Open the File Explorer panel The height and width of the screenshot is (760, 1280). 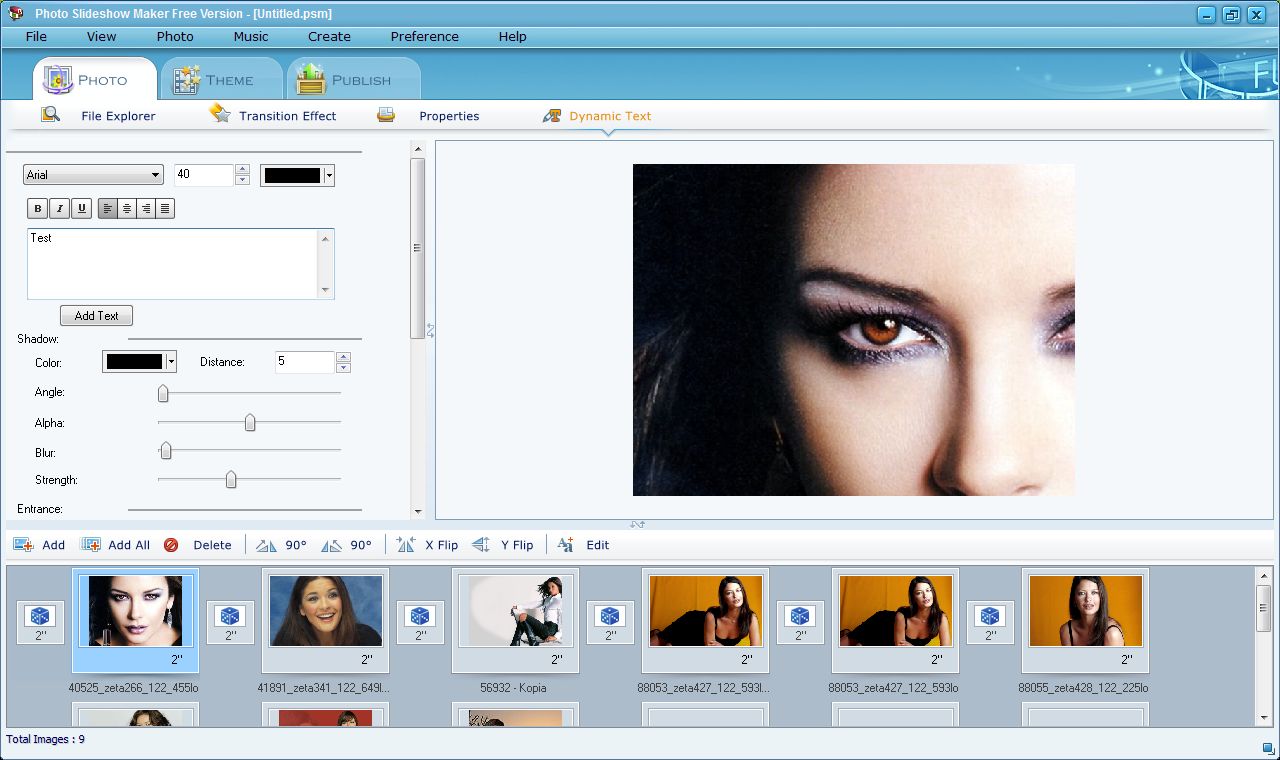click(x=98, y=116)
